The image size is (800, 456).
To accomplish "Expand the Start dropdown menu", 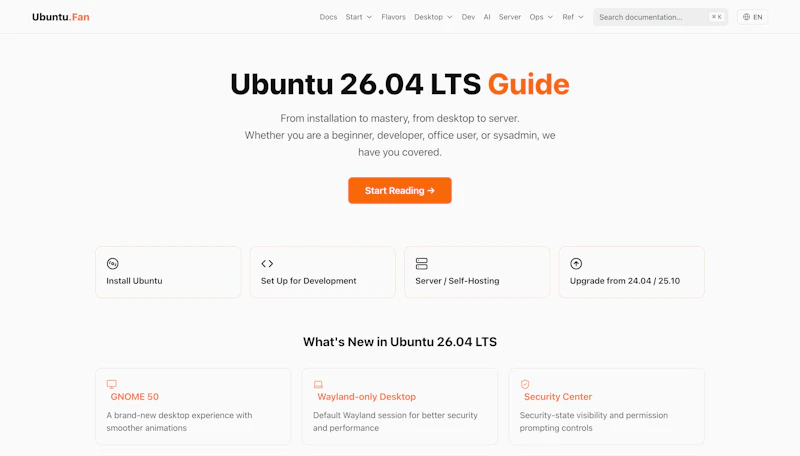I will [359, 17].
